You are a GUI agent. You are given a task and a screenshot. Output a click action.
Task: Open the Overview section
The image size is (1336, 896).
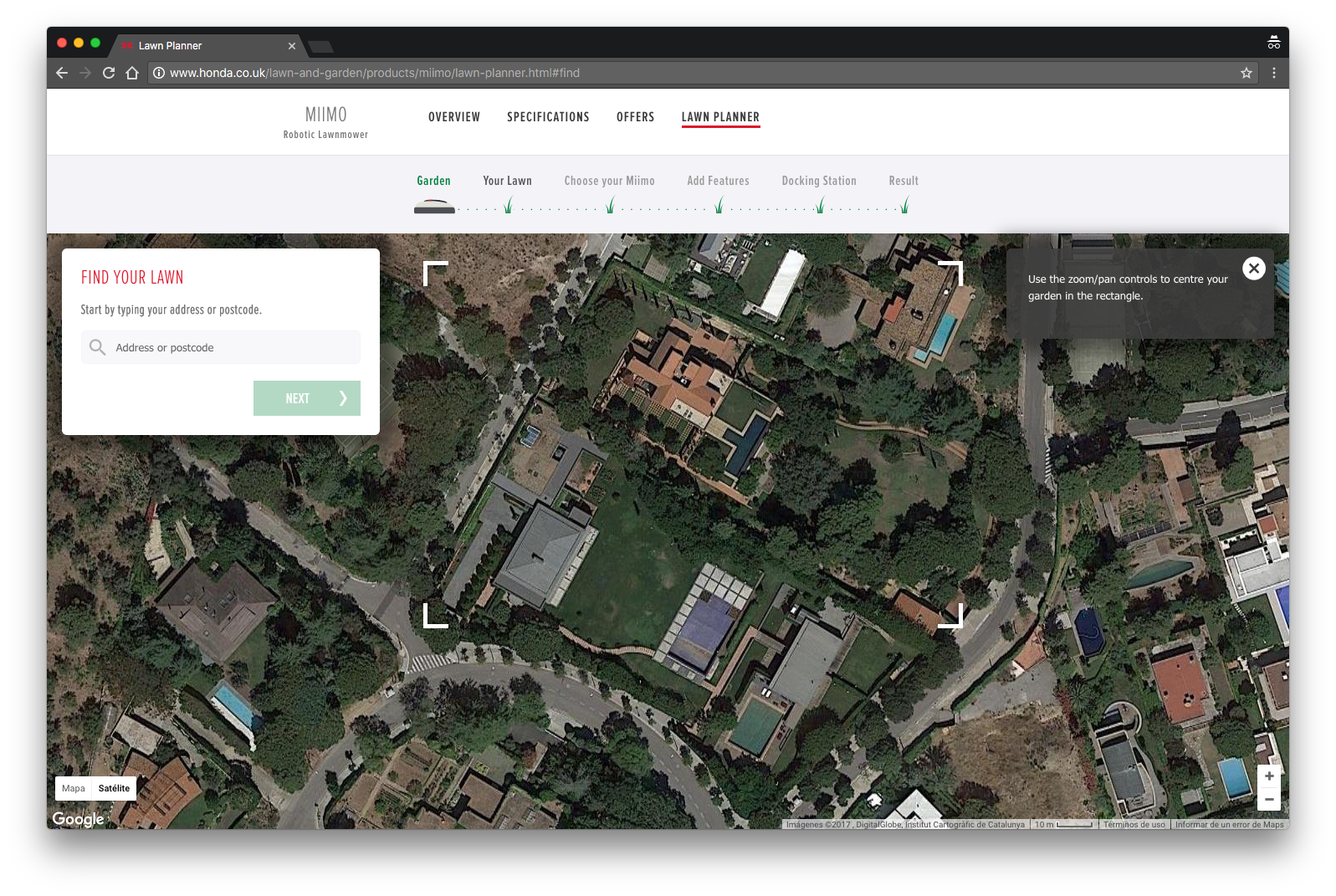[454, 117]
